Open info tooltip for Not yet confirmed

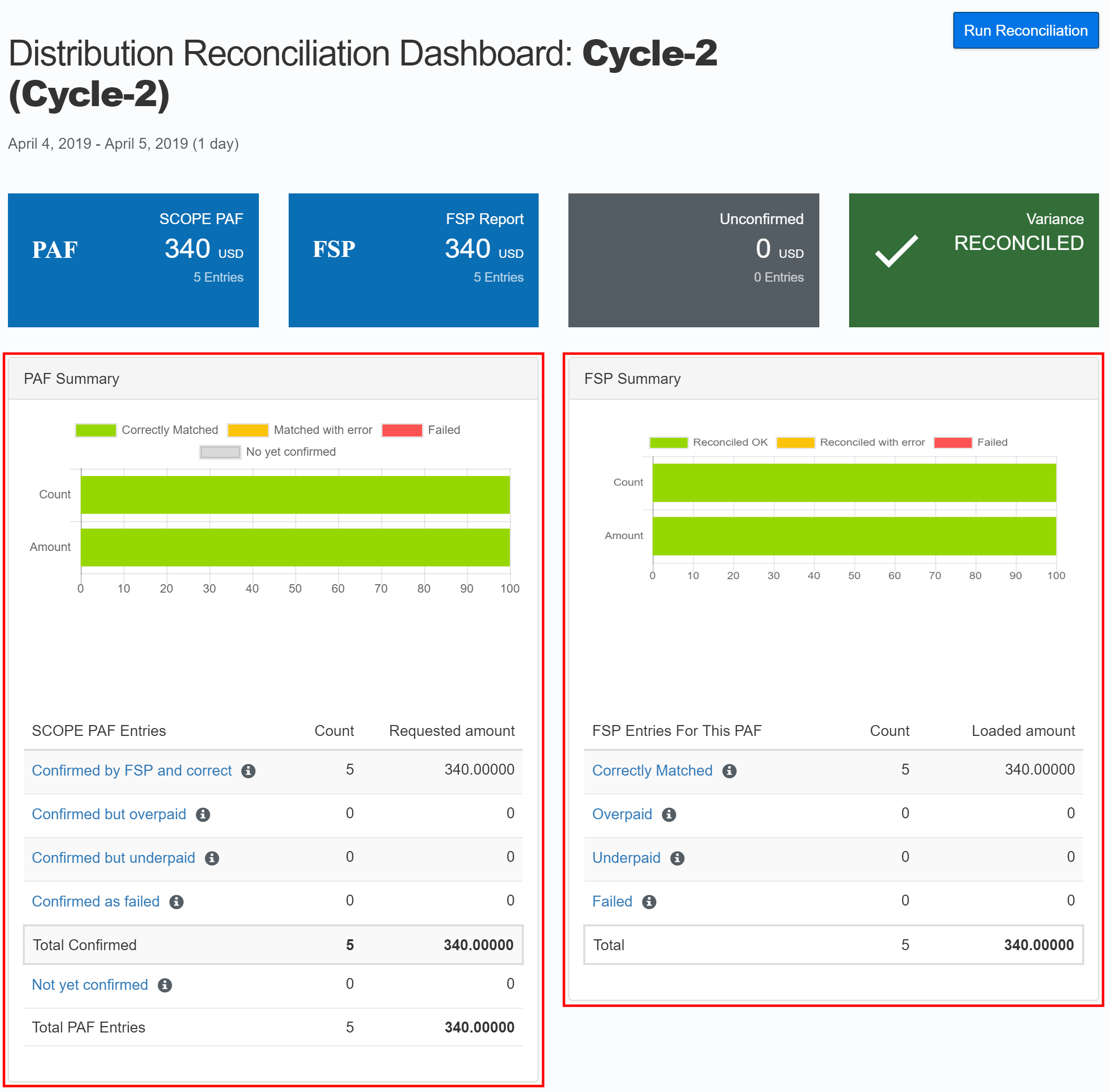(x=165, y=985)
